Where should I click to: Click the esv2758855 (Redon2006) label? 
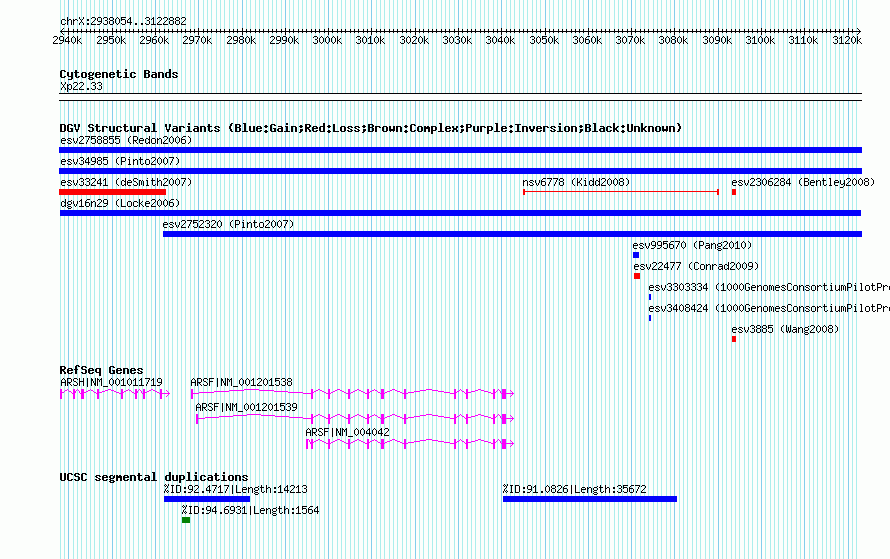tap(126, 140)
